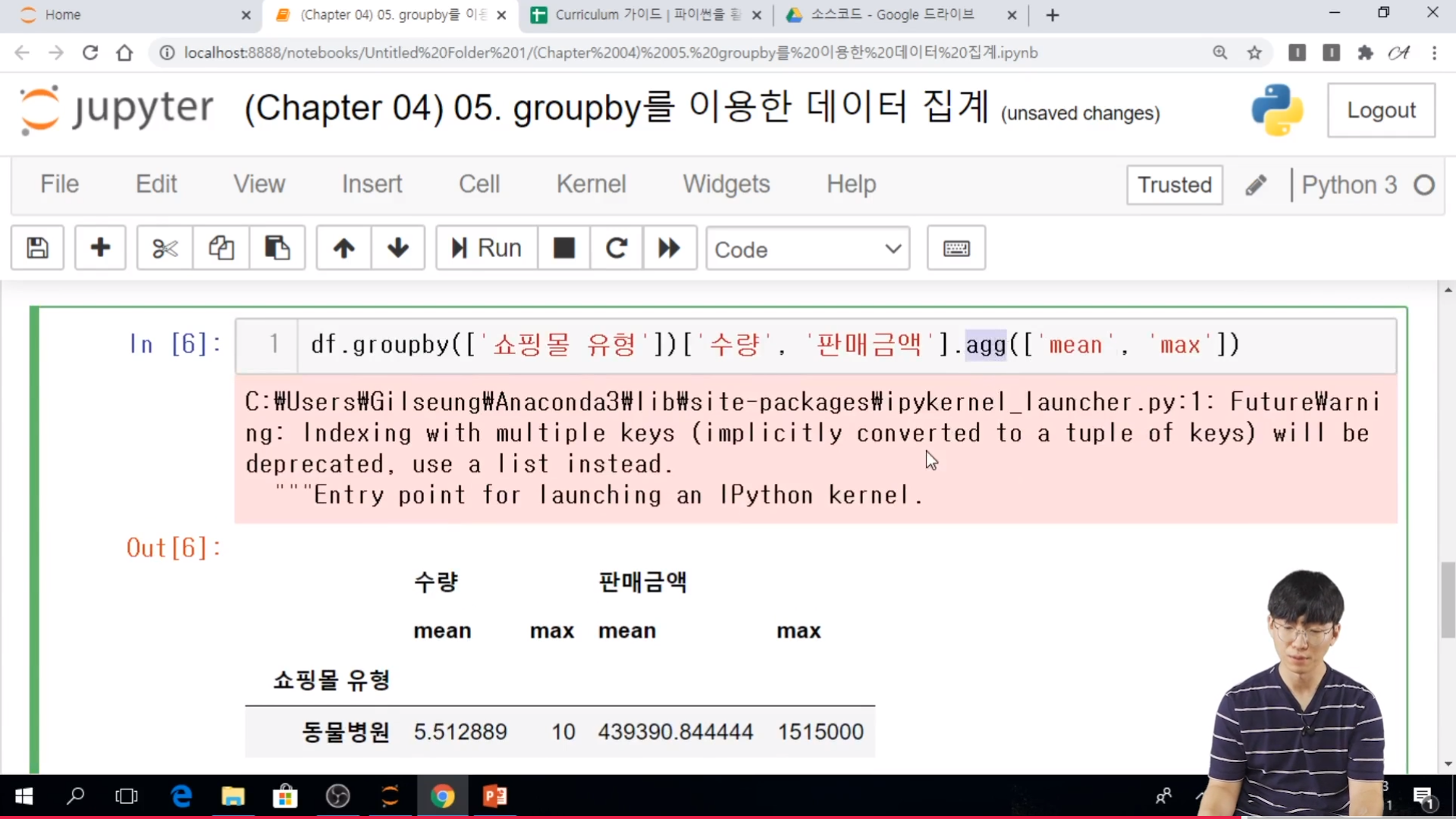Open the File menu
1456x819 pixels.
(59, 184)
